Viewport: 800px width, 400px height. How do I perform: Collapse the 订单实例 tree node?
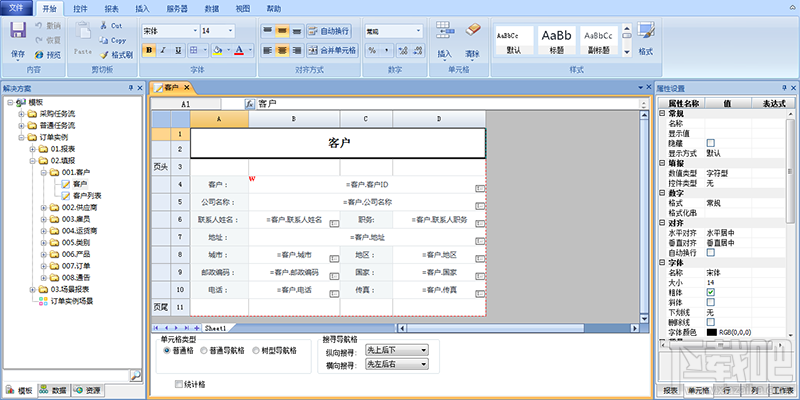tap(21, 137)
